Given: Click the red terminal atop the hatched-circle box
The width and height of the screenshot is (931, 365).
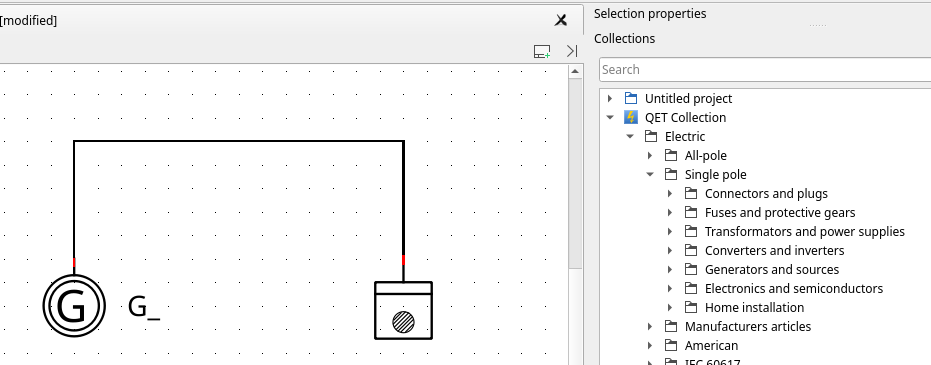Looking at the screenshot, I should click(404, 259).
